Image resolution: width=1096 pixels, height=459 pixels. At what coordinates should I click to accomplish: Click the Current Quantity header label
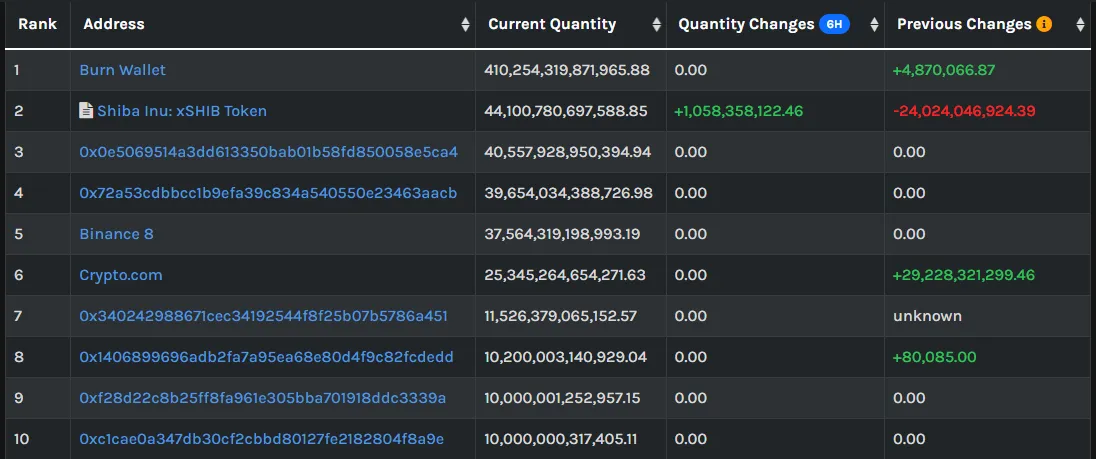click(552, 24)
